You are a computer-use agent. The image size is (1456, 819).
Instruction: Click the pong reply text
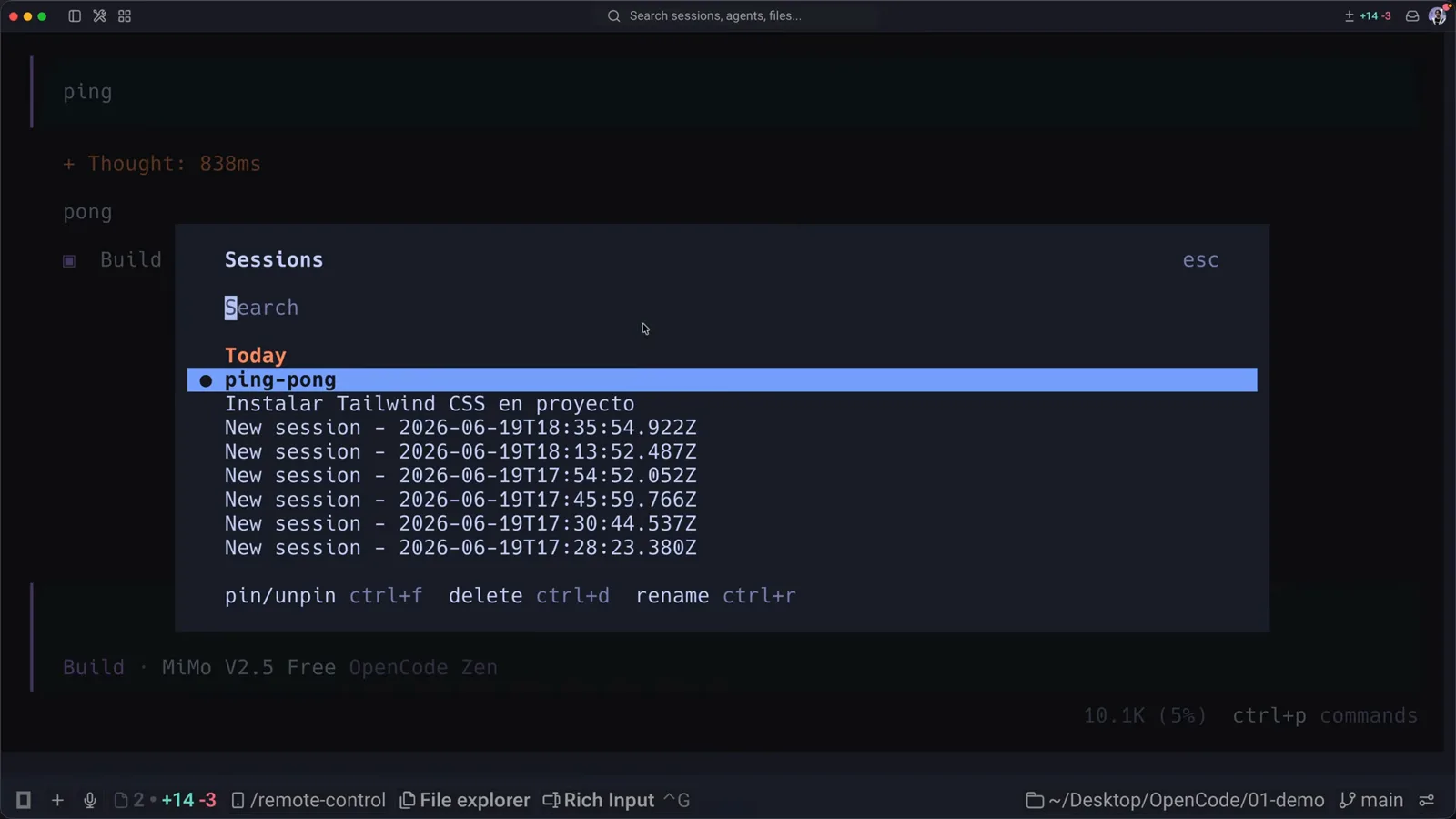coord(87,213)
